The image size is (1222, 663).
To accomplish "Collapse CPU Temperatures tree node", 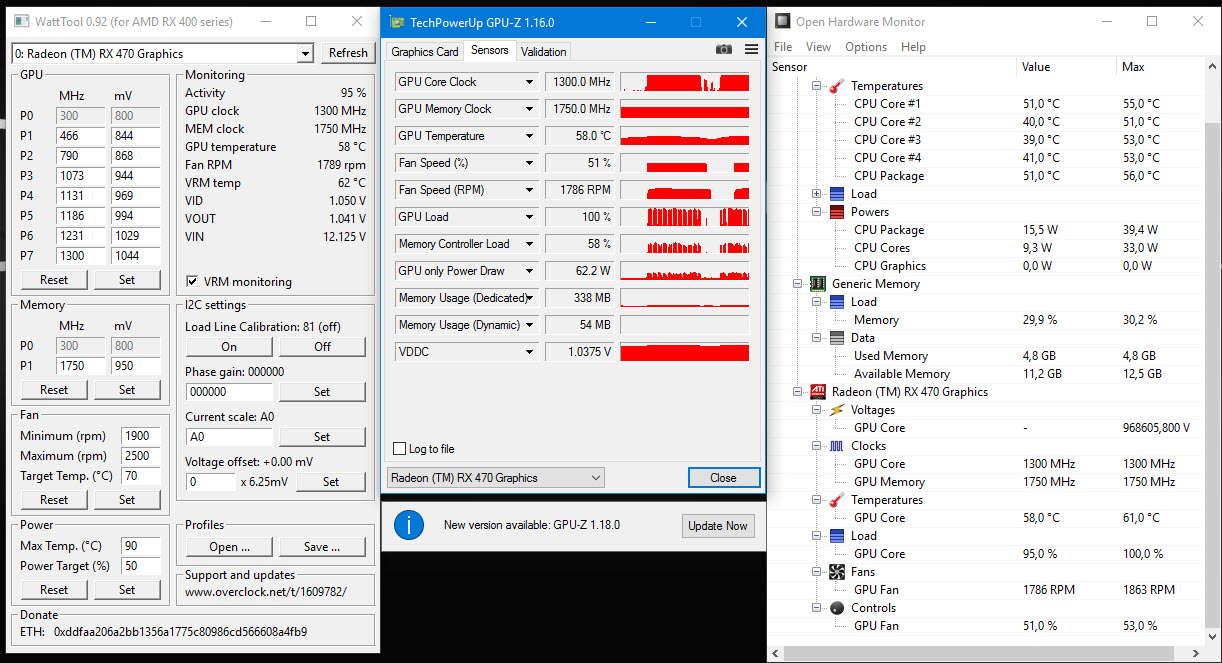I will click(817, 86).
